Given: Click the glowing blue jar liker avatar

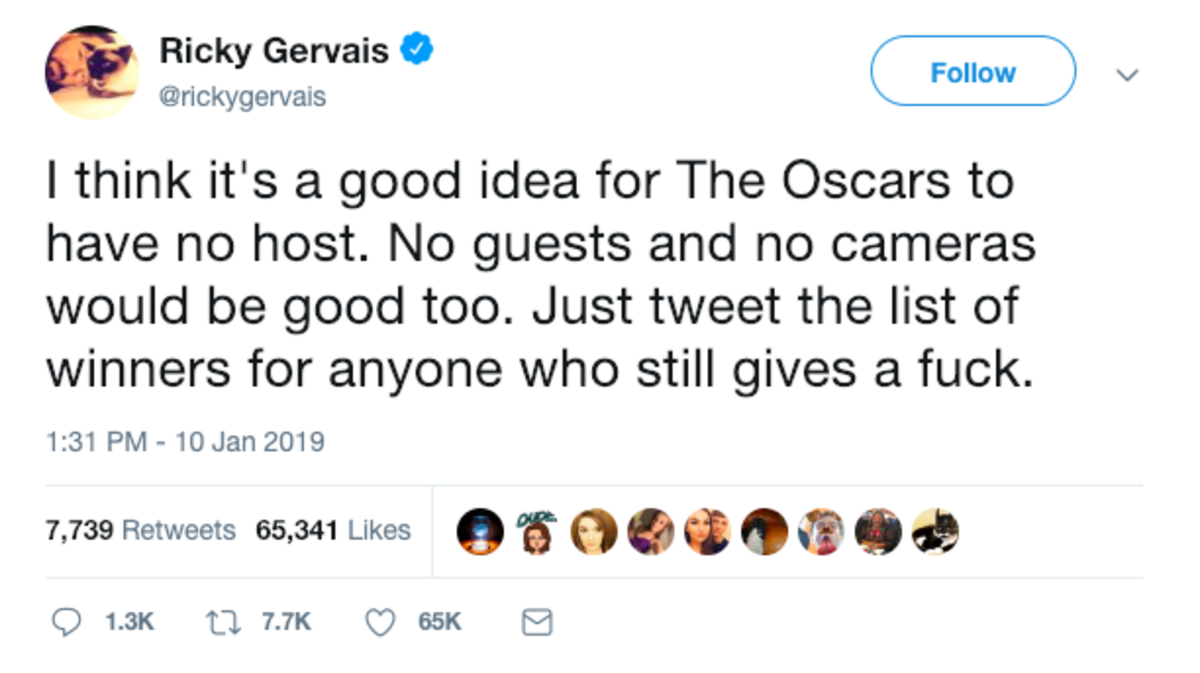Looking at the screenshot, I should tap(479, 532).
